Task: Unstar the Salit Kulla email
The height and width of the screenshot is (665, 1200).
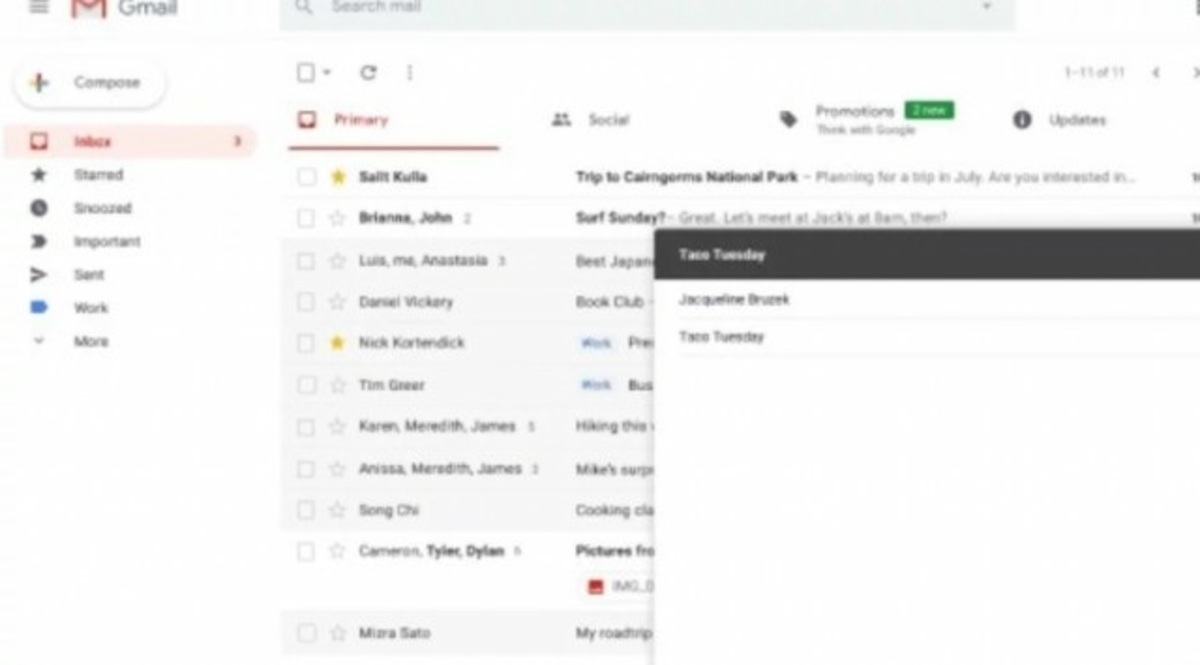Action: point(338,177)
